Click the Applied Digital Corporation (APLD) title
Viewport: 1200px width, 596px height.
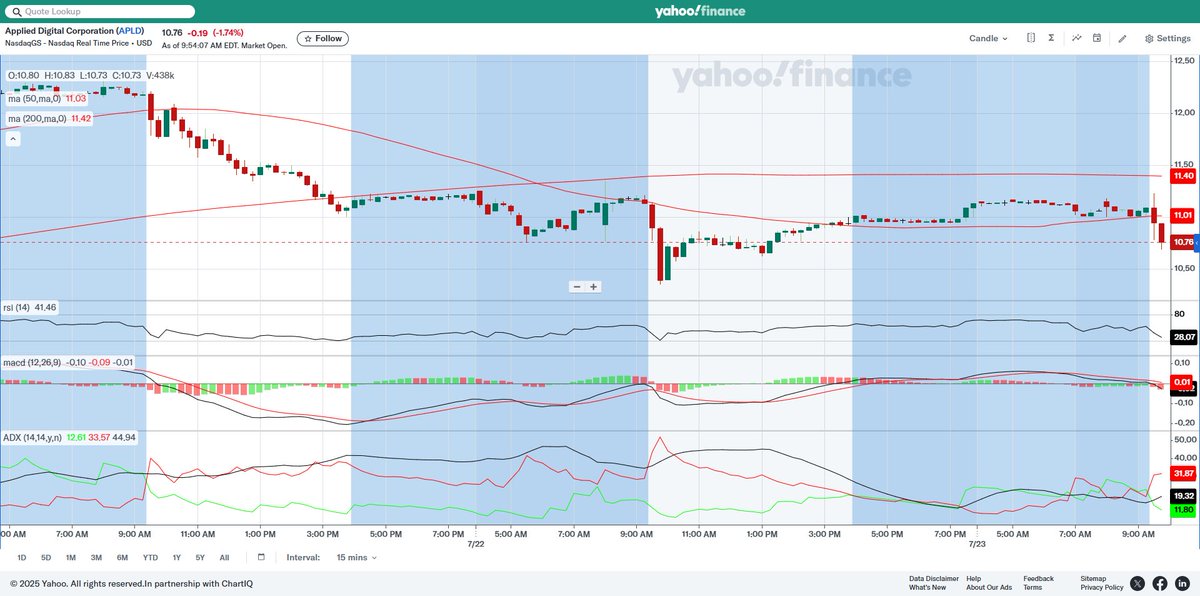pos(74,31)
